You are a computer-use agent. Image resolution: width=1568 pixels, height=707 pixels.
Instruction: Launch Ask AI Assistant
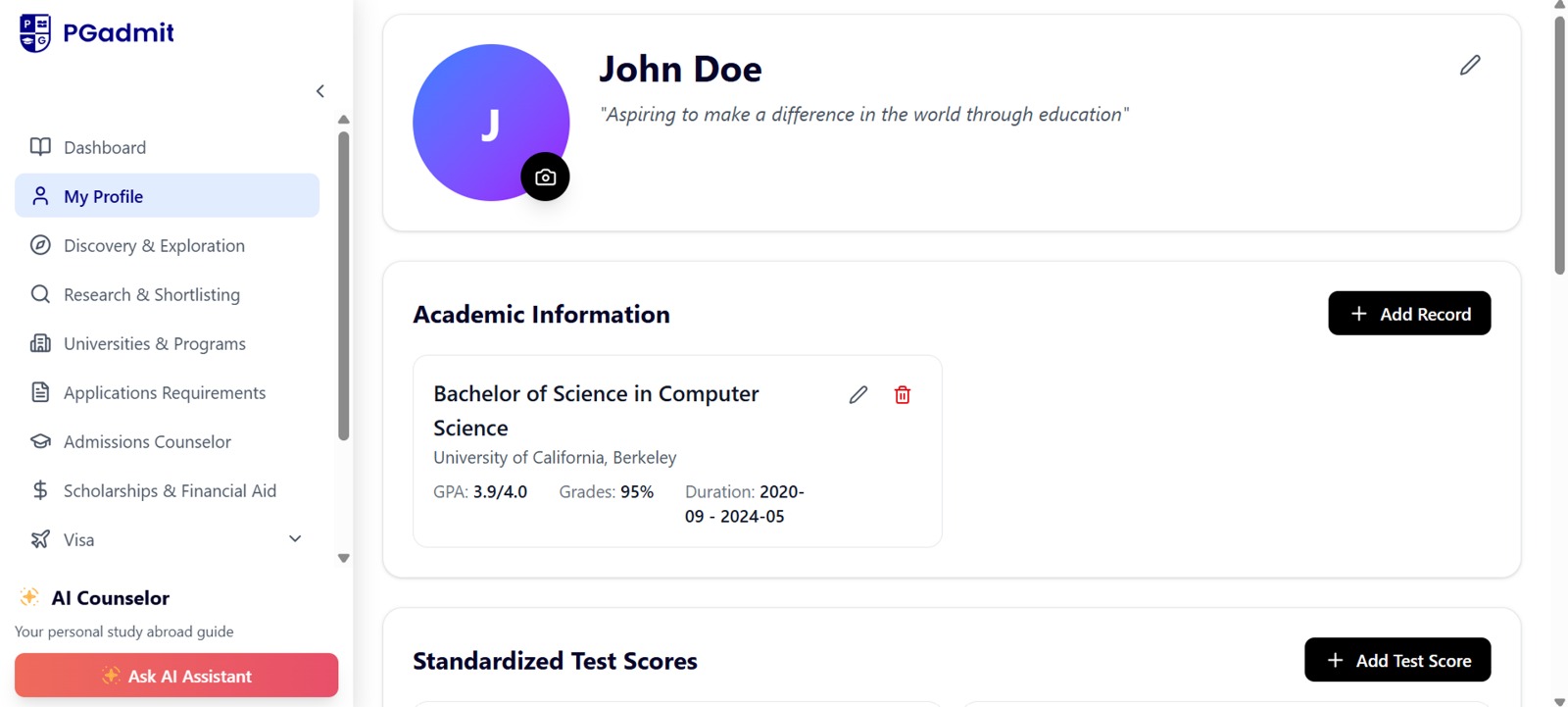176,676
